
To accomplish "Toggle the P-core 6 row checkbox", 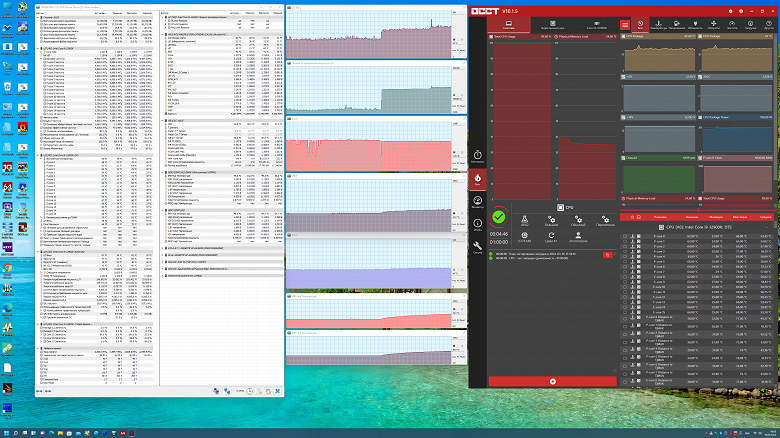I will coord(625,267).
